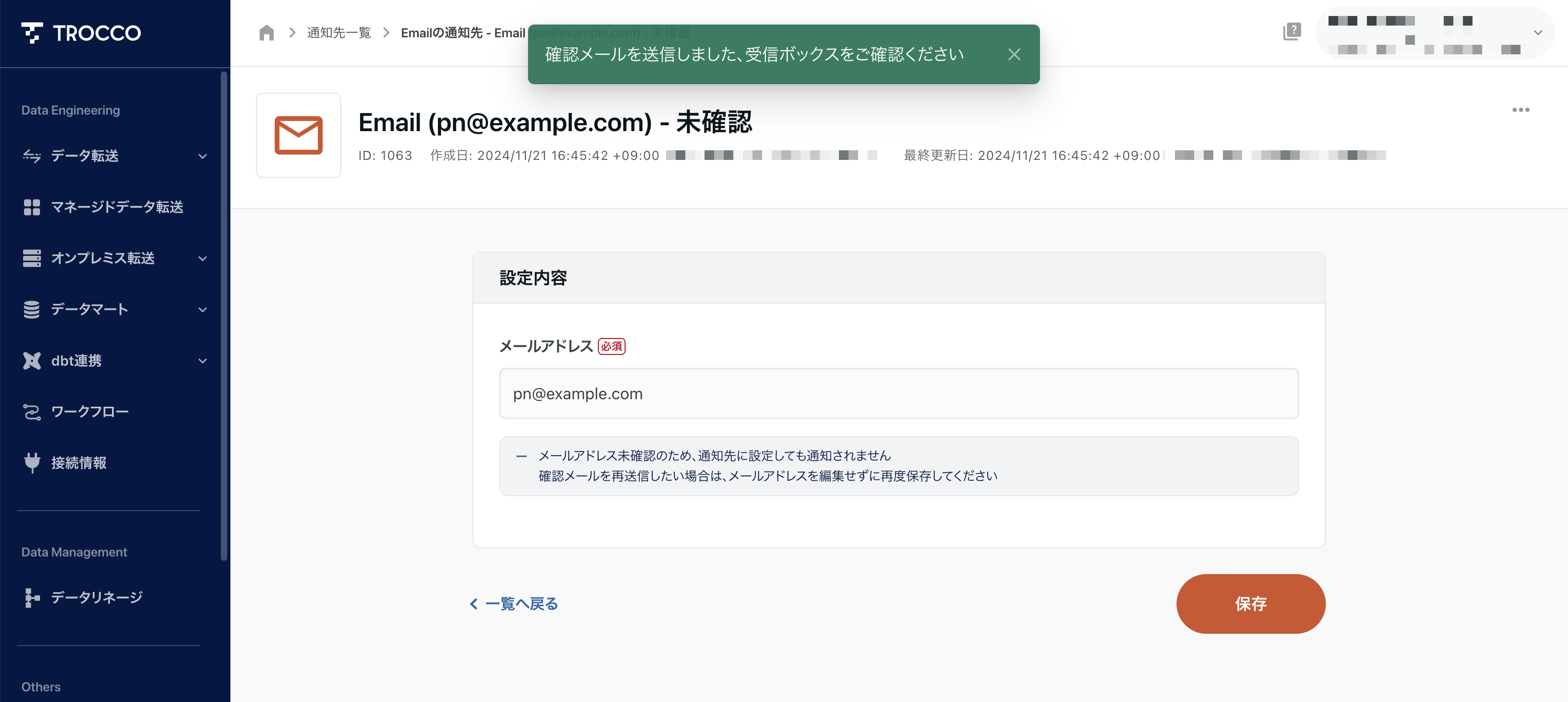Click the sidebar vertical scrollbar

[223, 316]
